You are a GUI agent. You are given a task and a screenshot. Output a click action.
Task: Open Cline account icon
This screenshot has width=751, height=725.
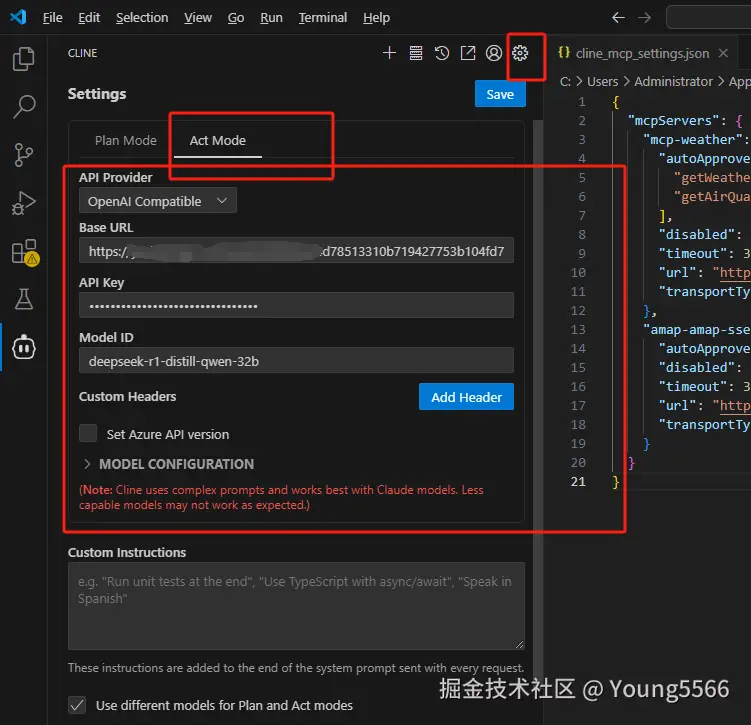pos(494,53)
